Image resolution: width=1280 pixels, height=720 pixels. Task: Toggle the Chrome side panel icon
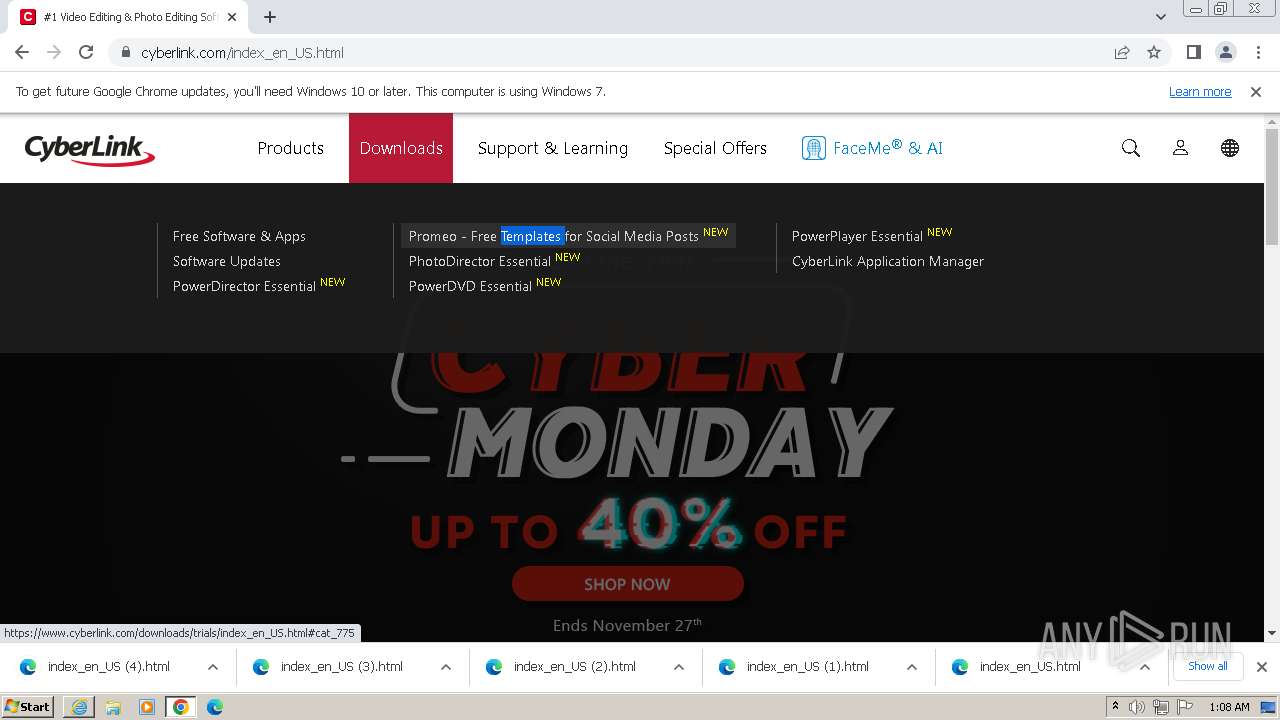pyautogui.click(x=1194, y=52)
